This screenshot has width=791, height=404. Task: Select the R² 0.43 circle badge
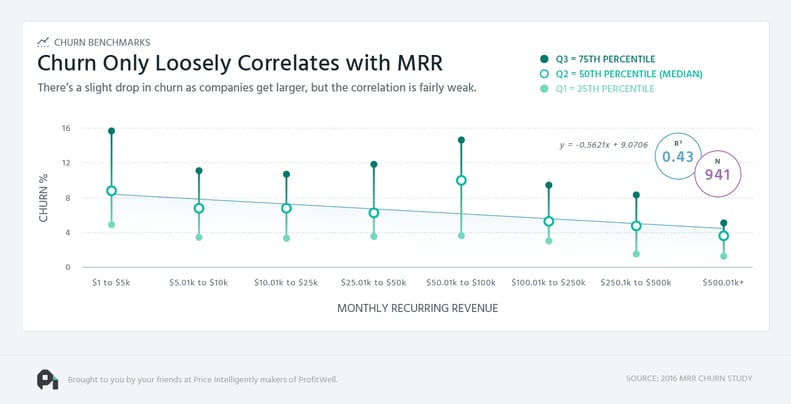pyautogui.click(x=678, y=156)
